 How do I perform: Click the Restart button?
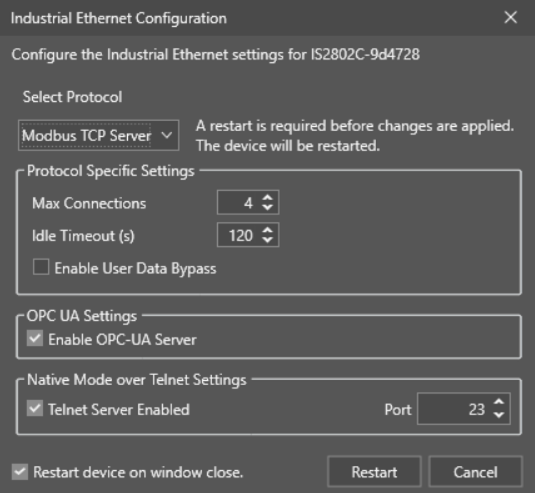coord(374,472)
